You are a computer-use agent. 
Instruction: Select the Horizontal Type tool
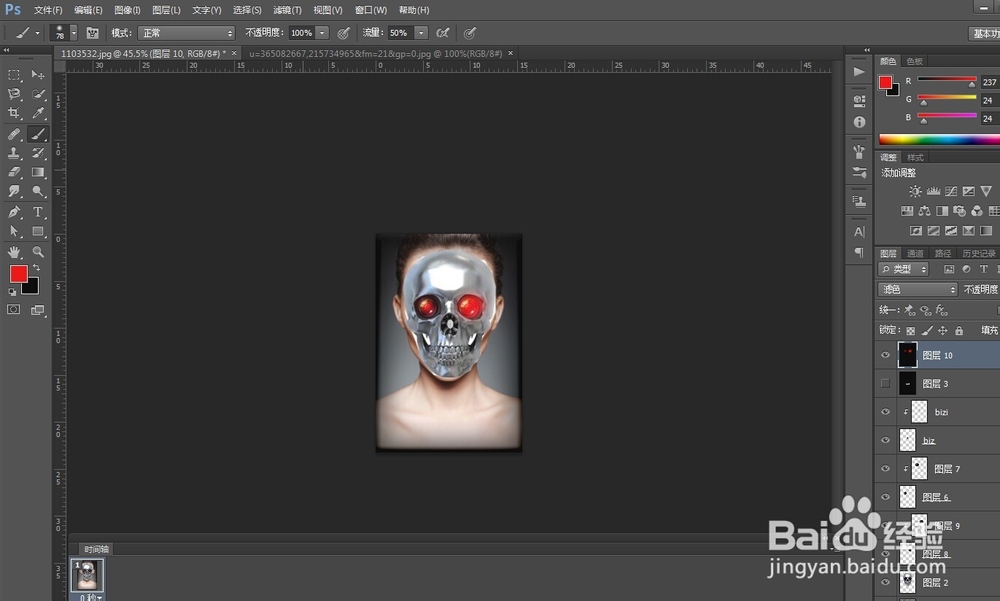tap(38, 212)
